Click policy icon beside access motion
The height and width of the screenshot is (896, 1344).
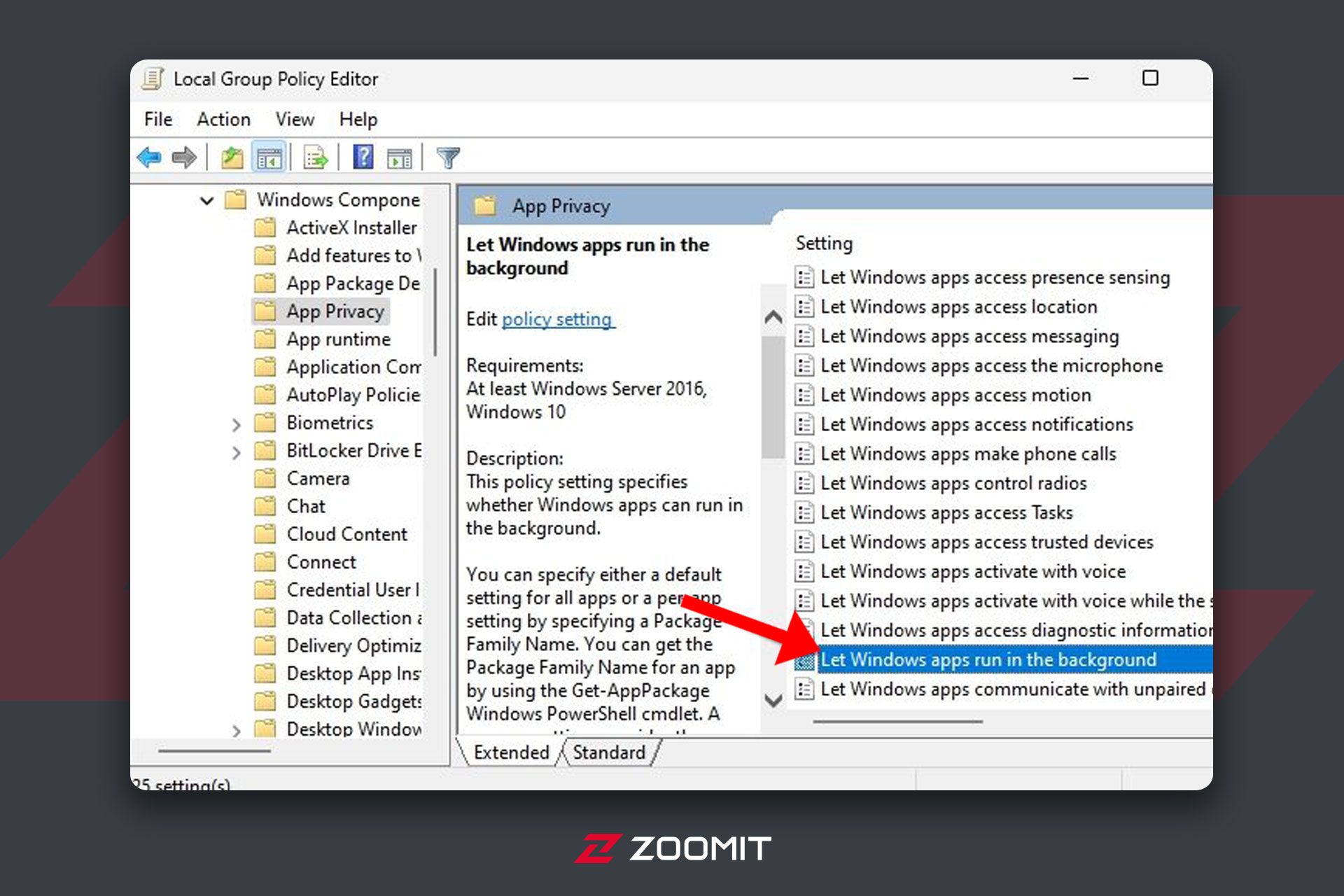tap(804, 395)
